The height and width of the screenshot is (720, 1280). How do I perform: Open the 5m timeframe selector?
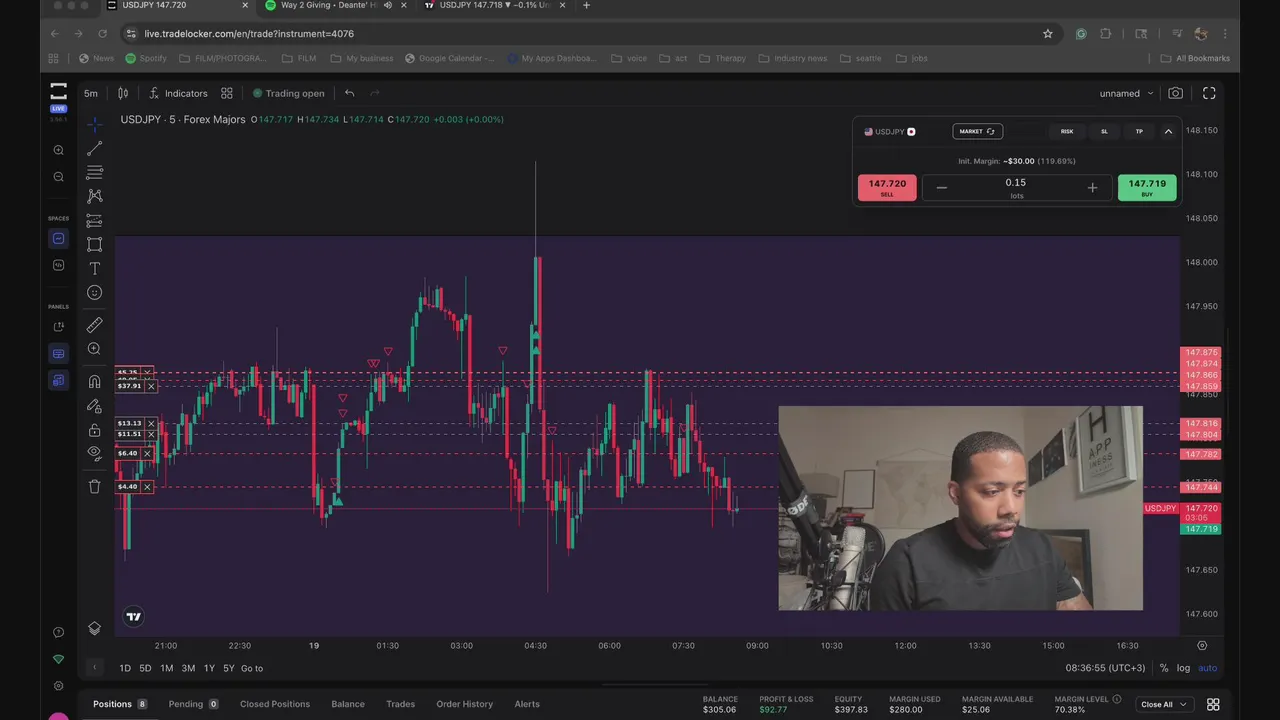coord(91,93)
